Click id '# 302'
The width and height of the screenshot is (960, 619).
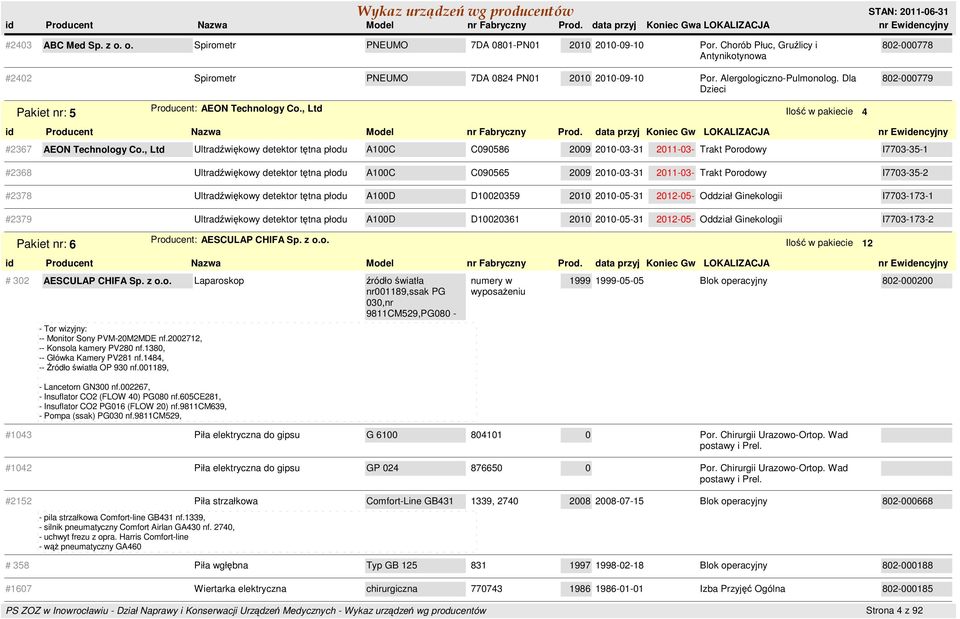17,281
